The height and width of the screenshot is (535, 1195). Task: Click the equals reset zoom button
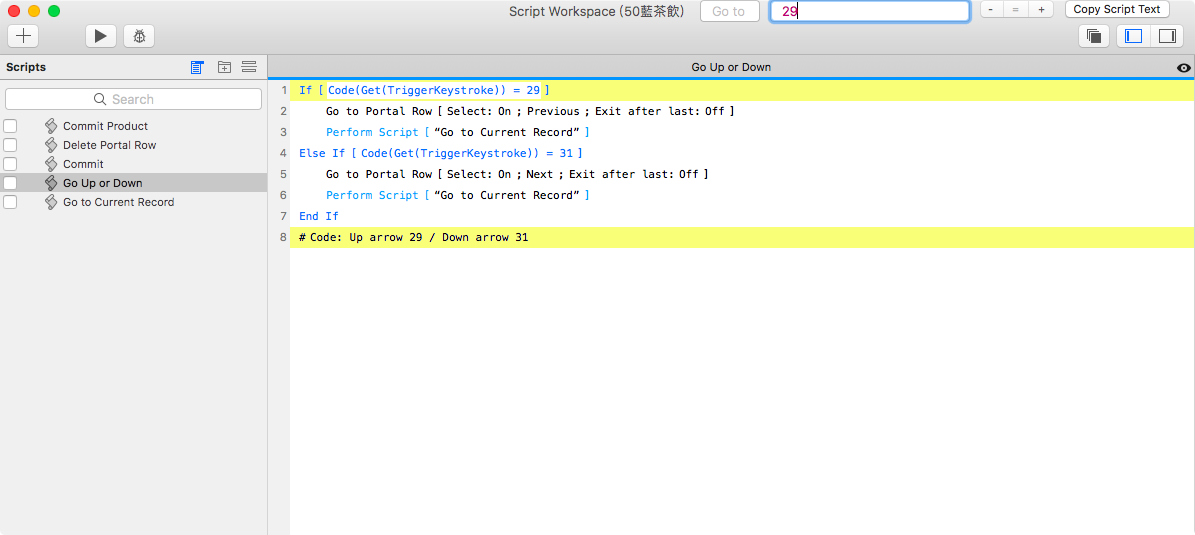tap(1015, 10)
